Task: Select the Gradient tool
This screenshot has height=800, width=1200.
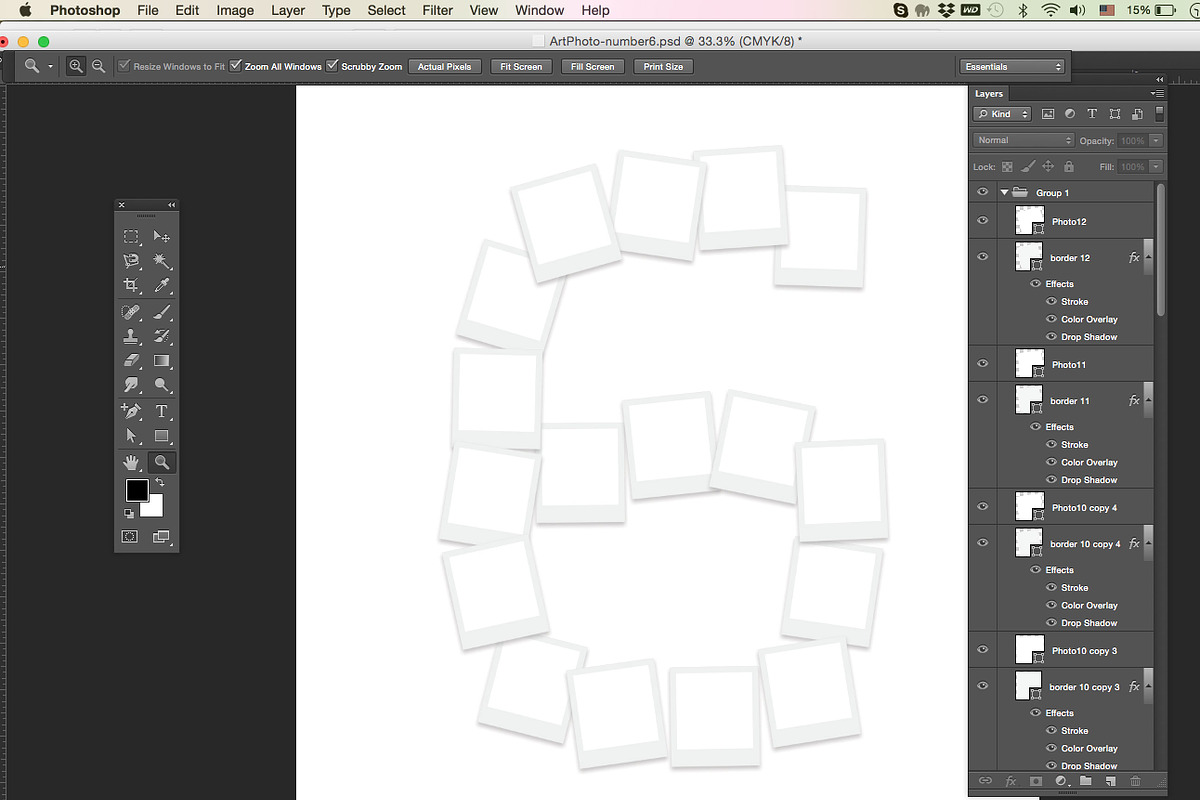Action: click(161, 361)
